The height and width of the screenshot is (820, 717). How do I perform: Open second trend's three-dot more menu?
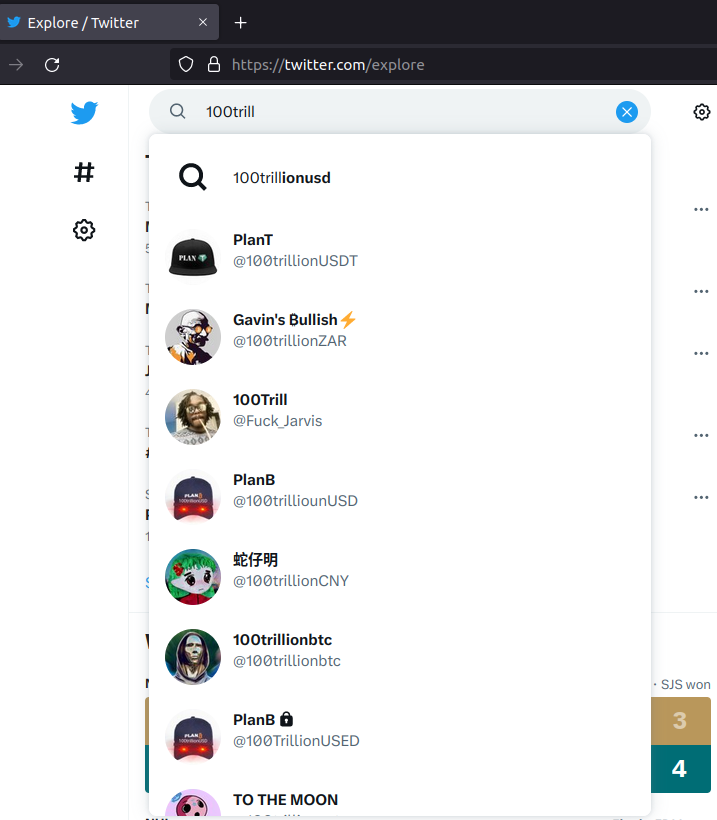click(x=701, y=292)
